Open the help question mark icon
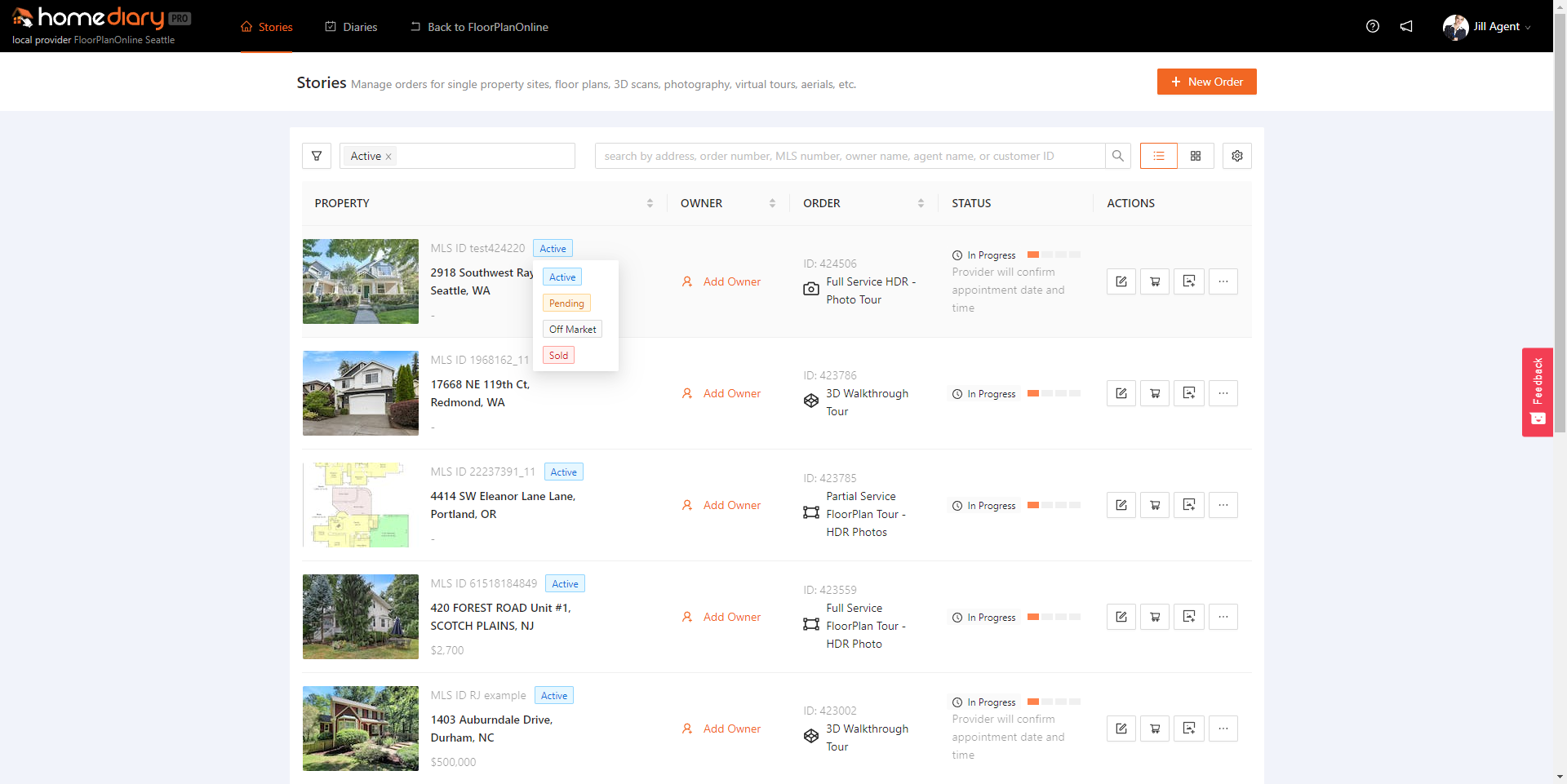Image resolution: width=1567 pixels, height=784 pixels. [1373, 26]
